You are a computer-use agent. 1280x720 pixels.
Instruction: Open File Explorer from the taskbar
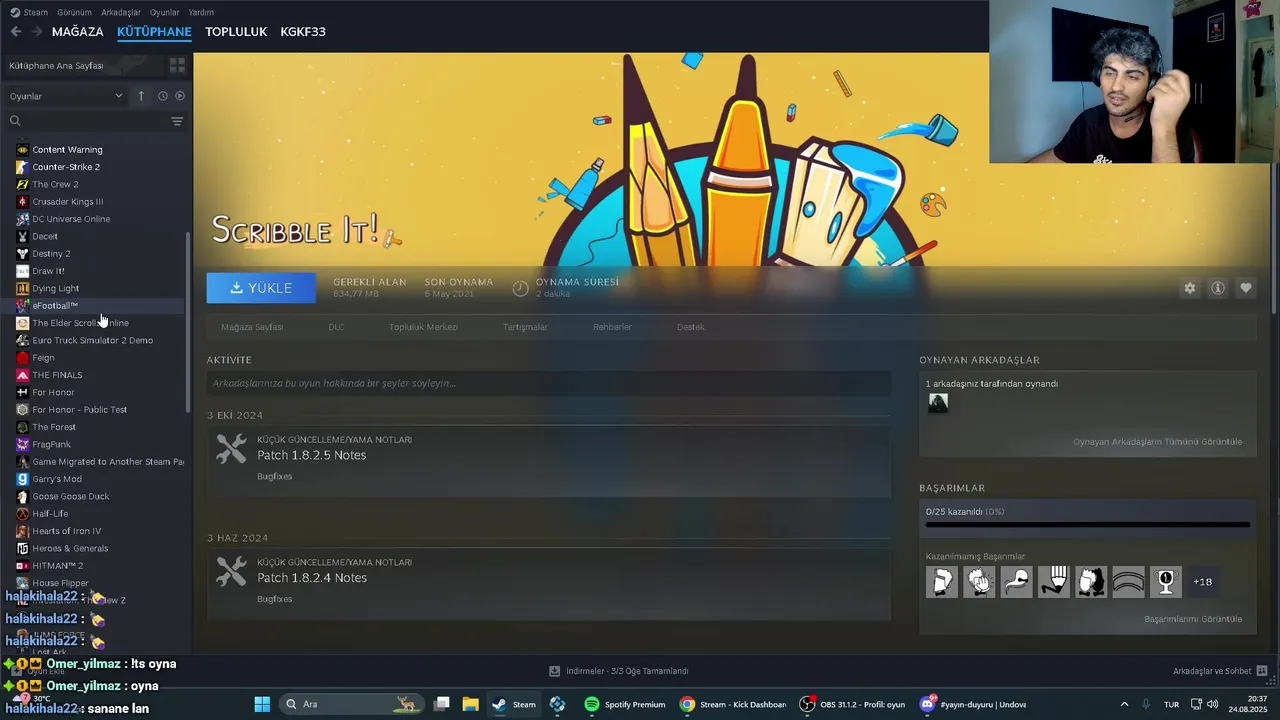(x=470, y=704)
